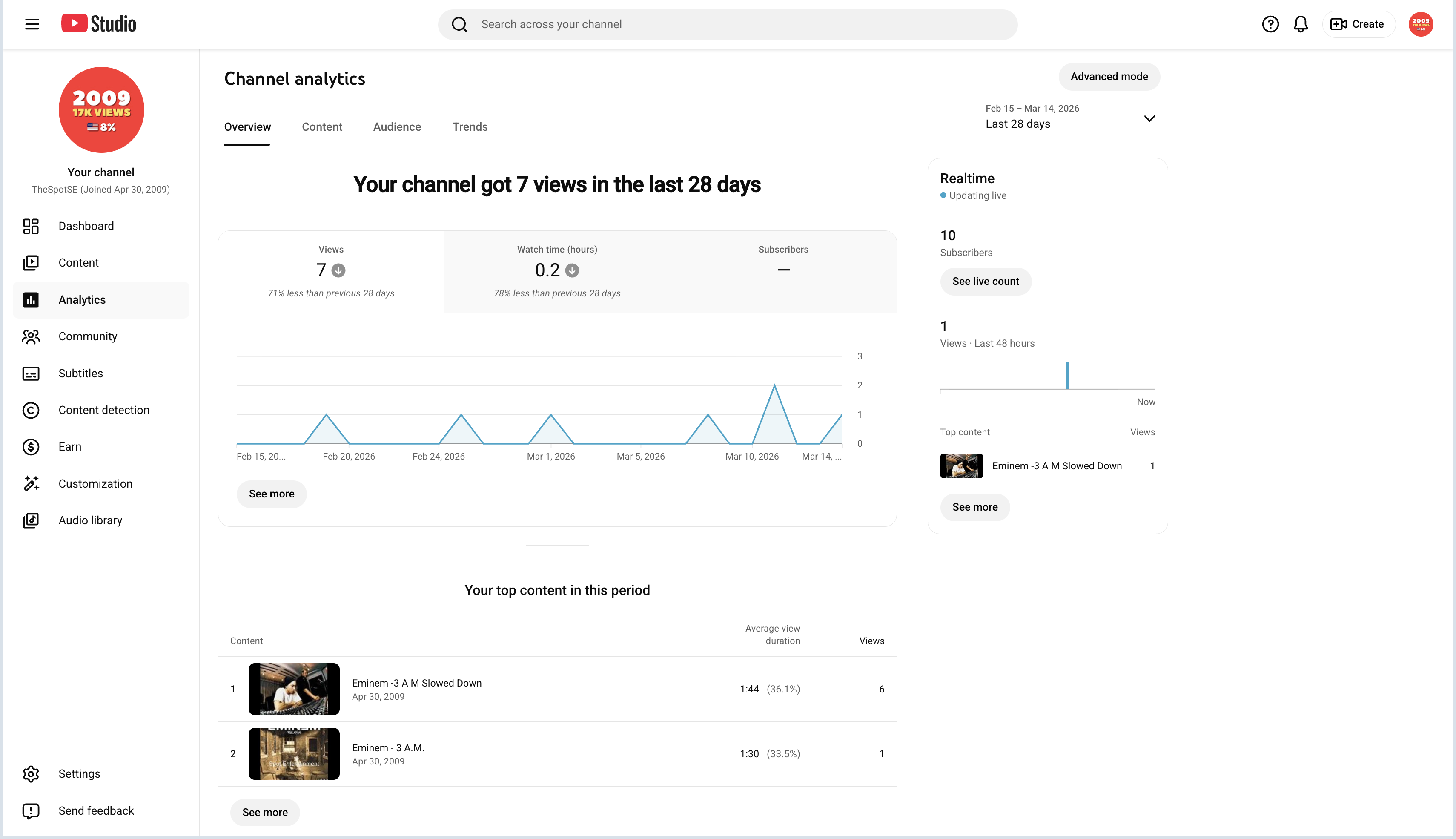
Task: Click the Eminem -3 A M Slowed Down table thumbnail
Action: [x=294, y=689]
